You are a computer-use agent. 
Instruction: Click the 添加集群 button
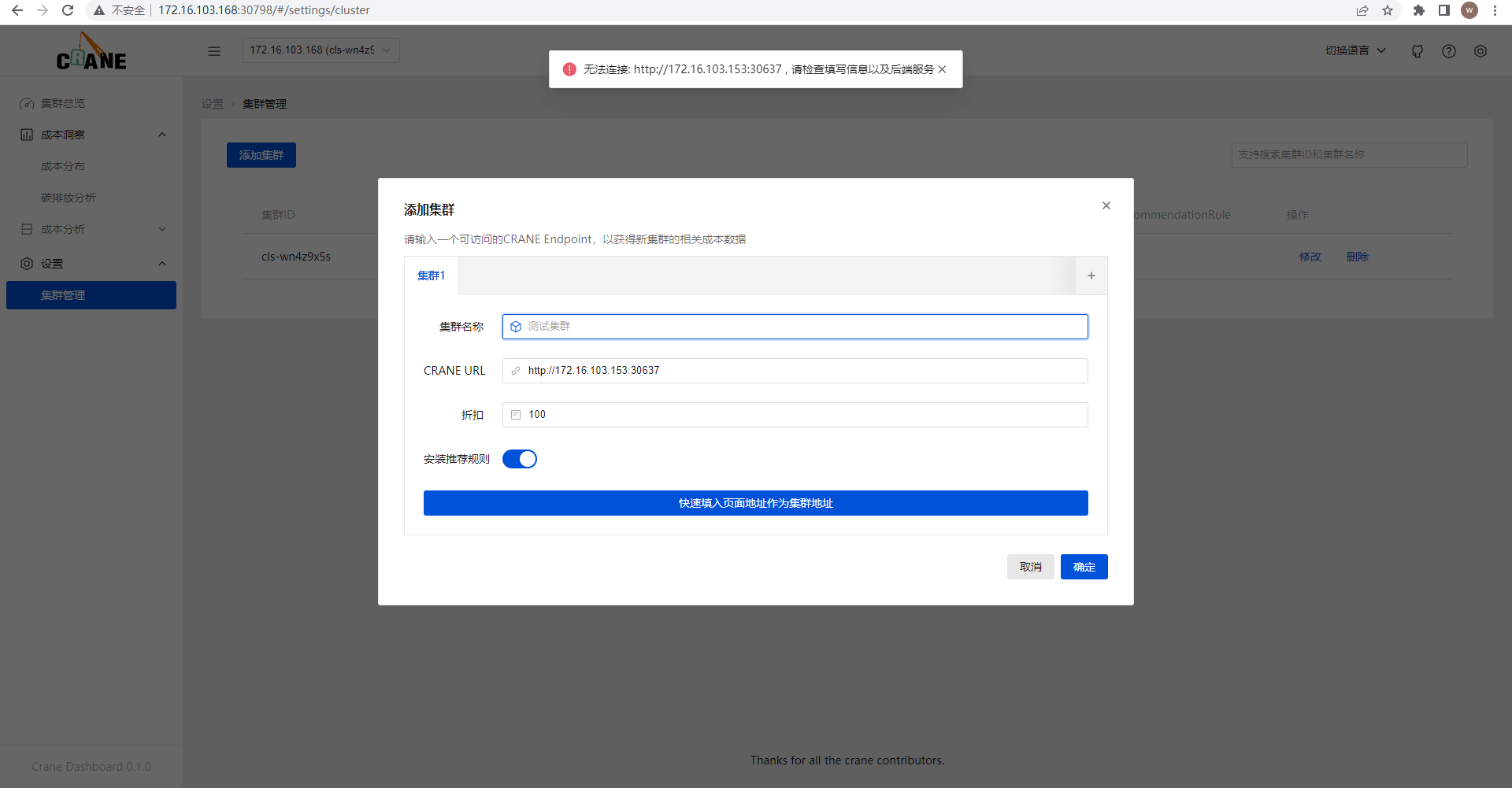[261, 155]
